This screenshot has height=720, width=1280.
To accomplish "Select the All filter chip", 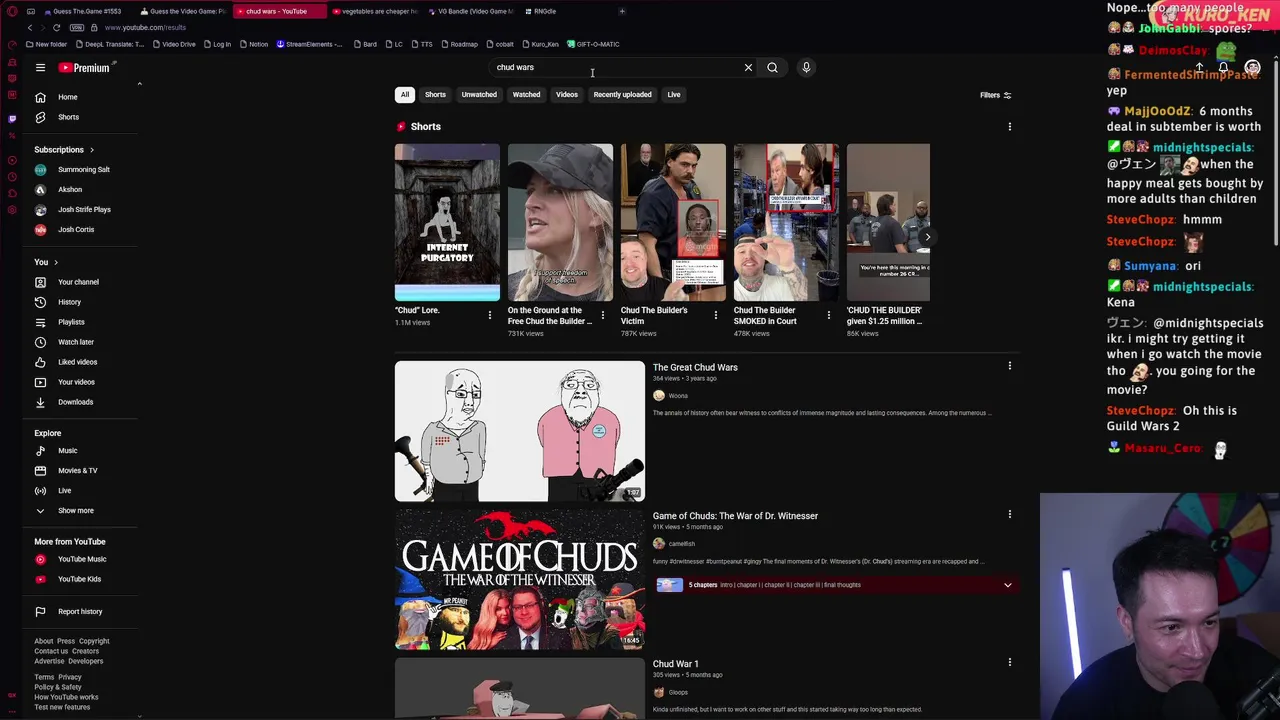I will click(405, 95).
